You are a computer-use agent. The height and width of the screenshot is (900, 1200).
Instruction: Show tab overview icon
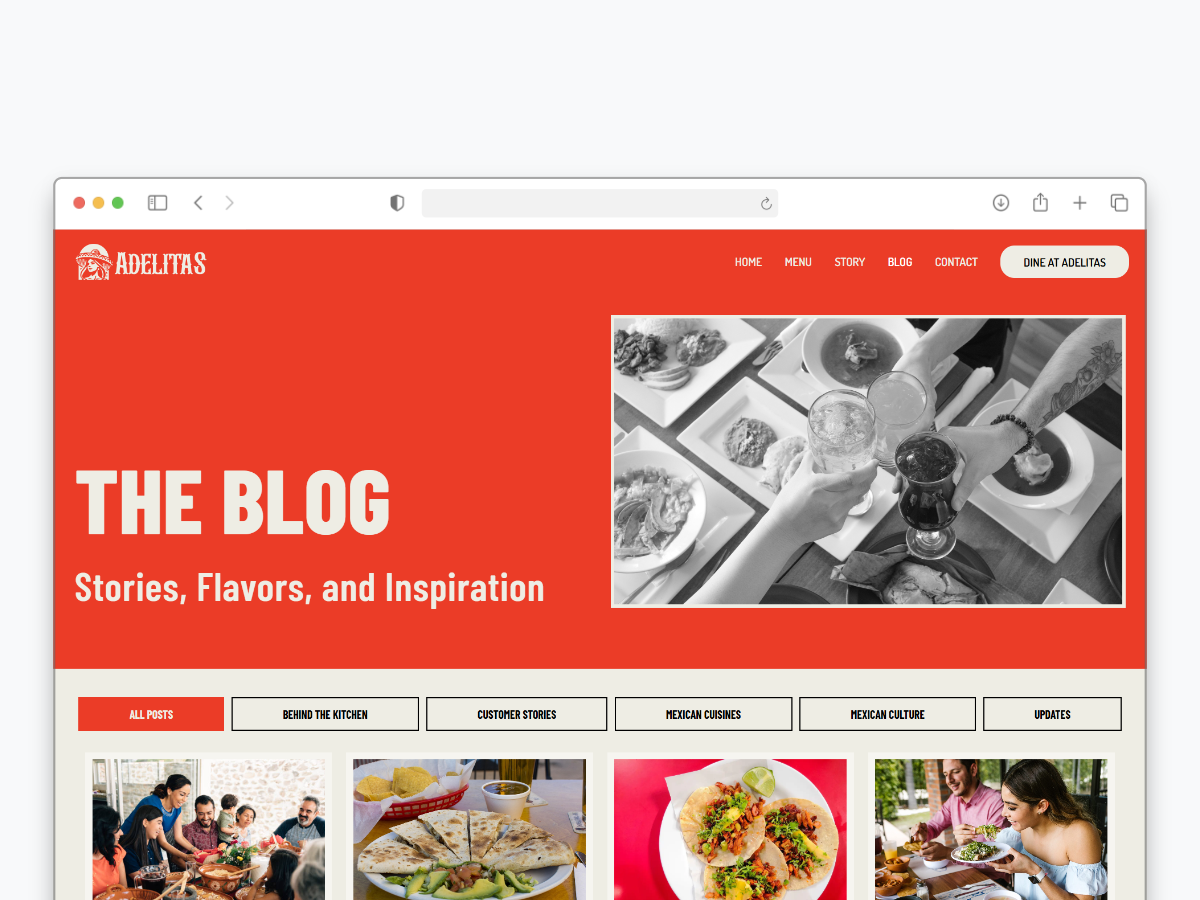pos(1119,203)
